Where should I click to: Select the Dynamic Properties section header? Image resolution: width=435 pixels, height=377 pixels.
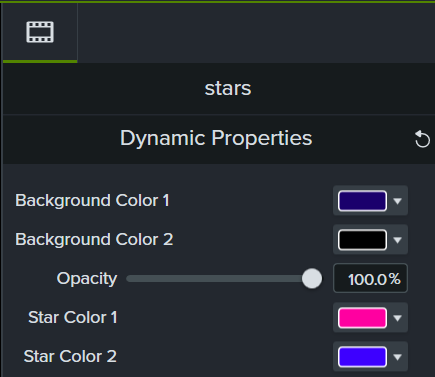pyautogui.click(x=216, y=138)
